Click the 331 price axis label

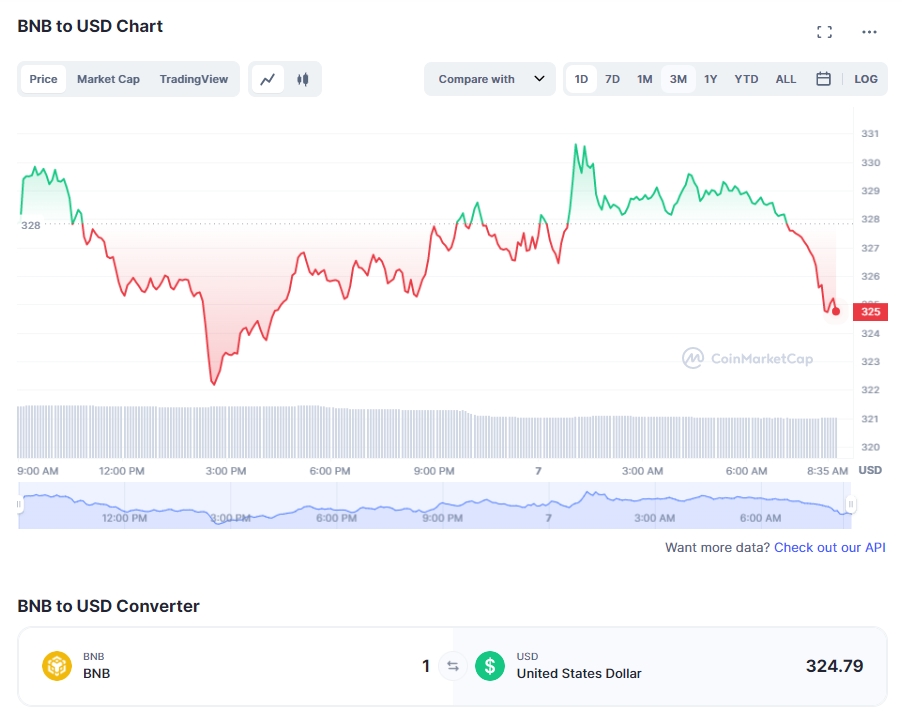click(x=870, y=134)
